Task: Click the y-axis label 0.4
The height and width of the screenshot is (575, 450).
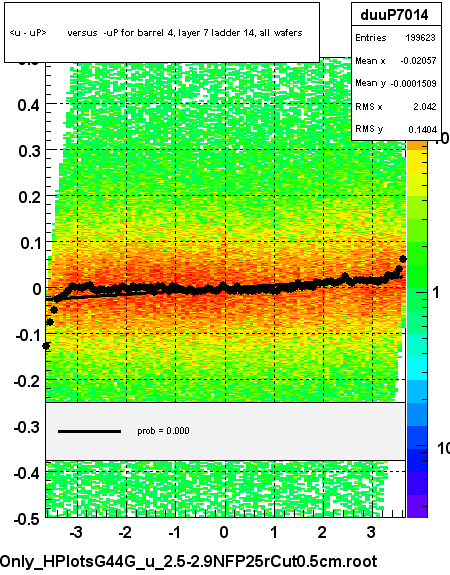Action: (28, 105)
